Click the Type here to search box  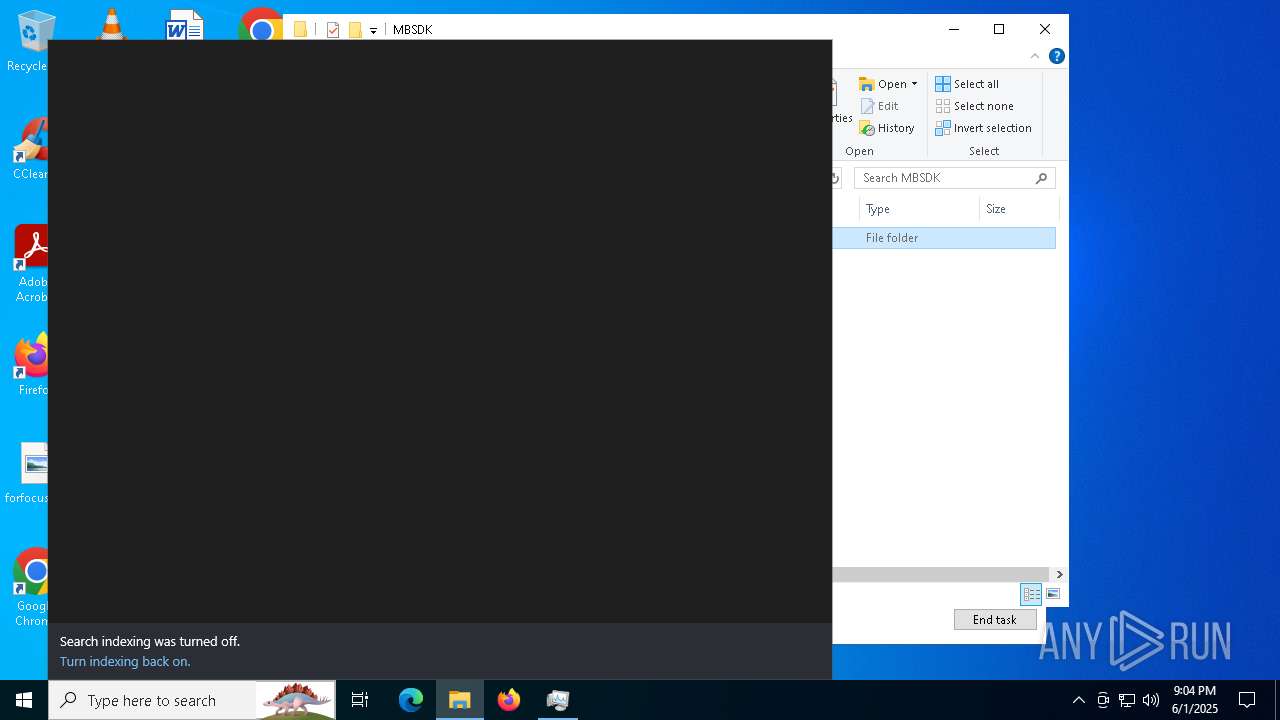192,700
